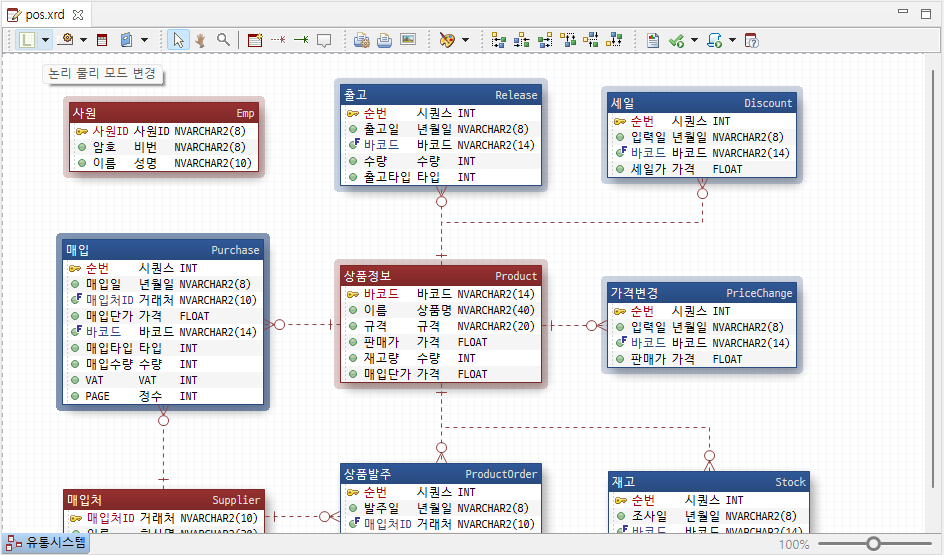Activate the magnifier zoom tool
944x555 pixels.
(223, 40)
